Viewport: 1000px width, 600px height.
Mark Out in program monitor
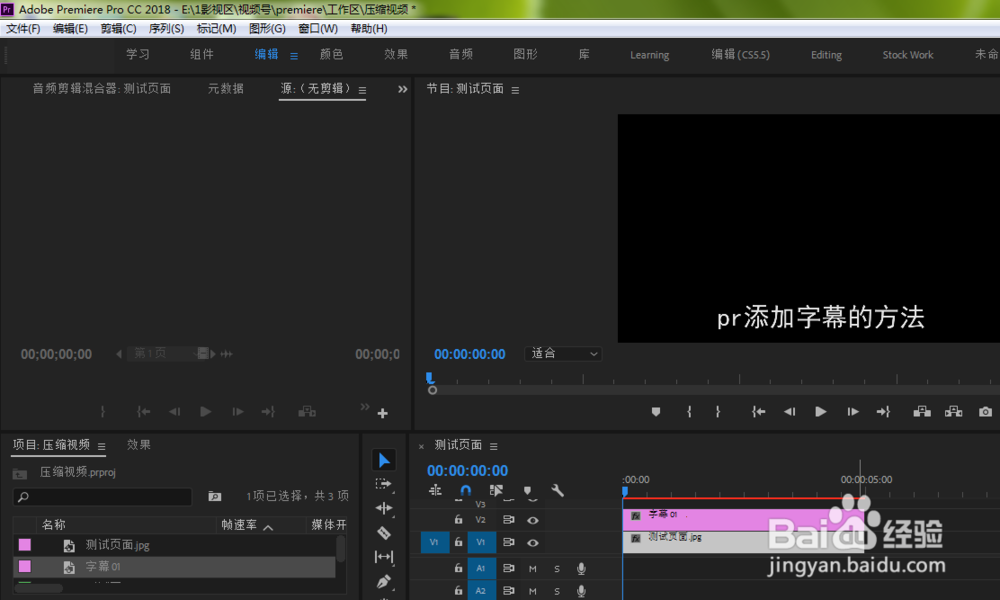[x=718, y=412]
